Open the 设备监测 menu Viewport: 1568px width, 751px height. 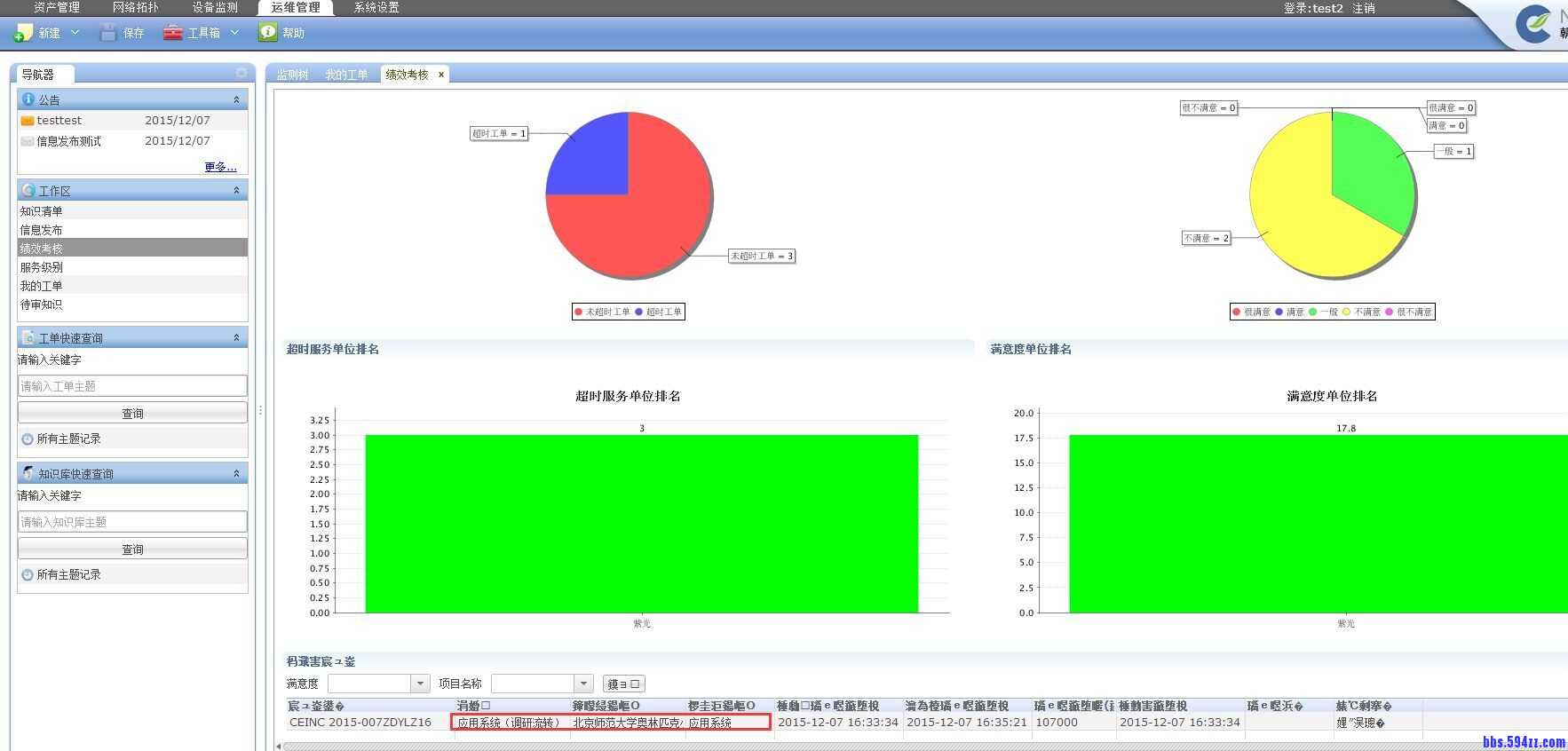(x=215, y=8)
